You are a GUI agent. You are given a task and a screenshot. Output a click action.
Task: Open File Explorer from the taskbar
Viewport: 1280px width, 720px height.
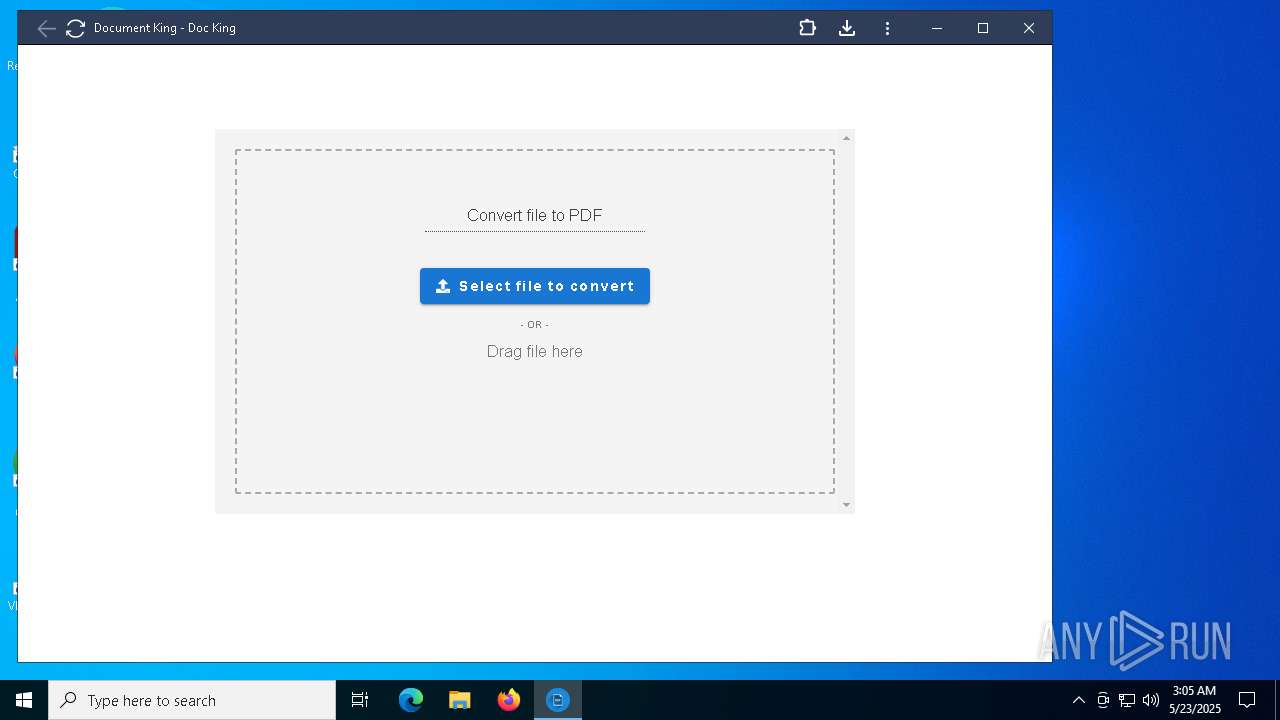coord(460,700)
